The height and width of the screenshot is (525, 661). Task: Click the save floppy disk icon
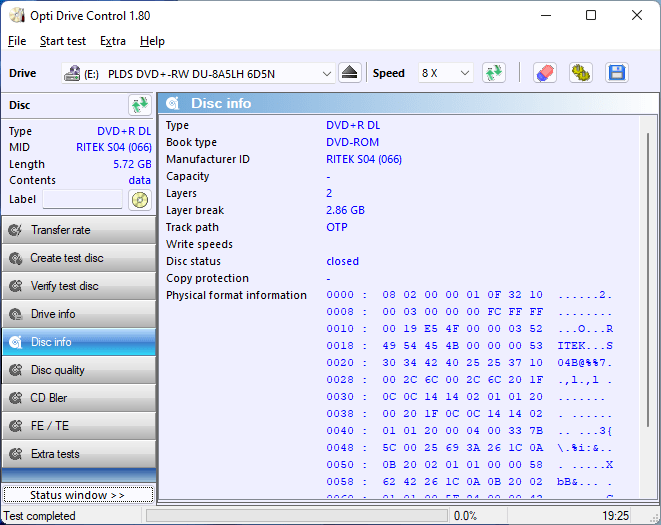[616, 73]
